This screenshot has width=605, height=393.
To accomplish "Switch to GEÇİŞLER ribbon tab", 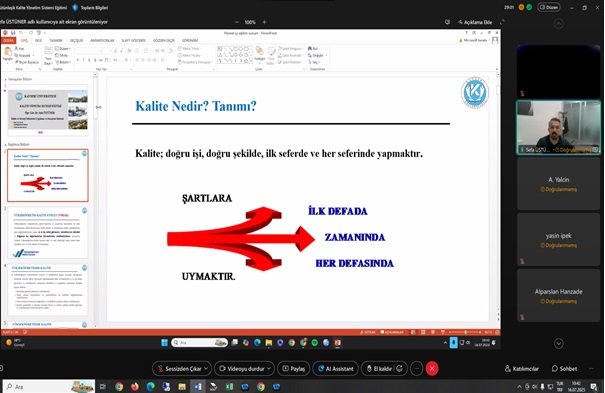I will [76, 40].
